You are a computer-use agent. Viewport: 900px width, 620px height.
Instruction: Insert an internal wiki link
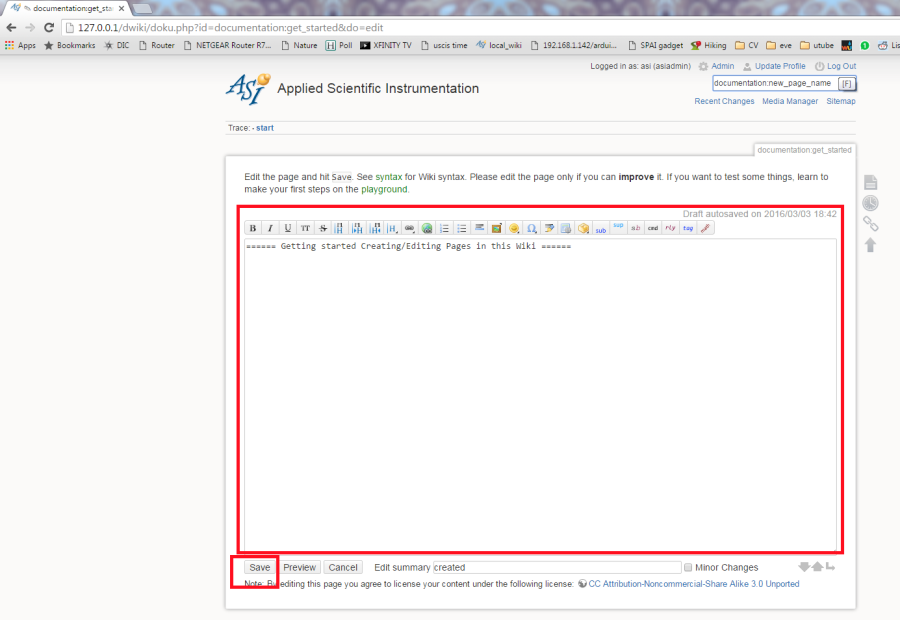[x=411, y=228]
